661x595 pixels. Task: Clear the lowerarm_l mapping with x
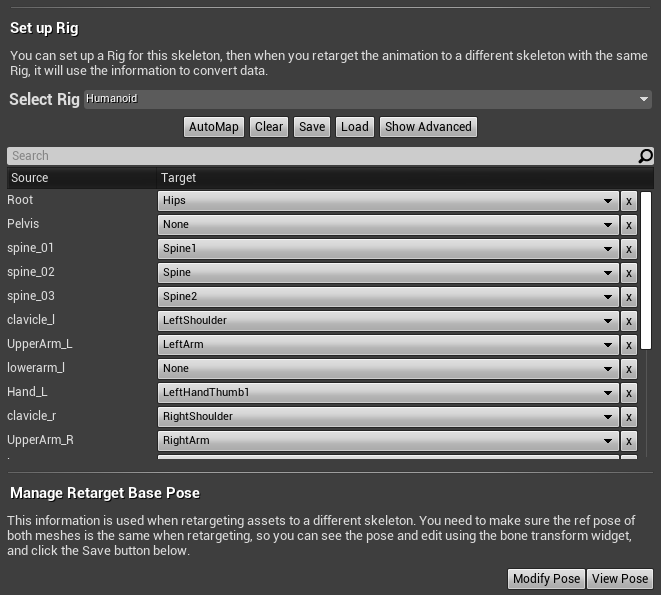(x=629, y=369)
